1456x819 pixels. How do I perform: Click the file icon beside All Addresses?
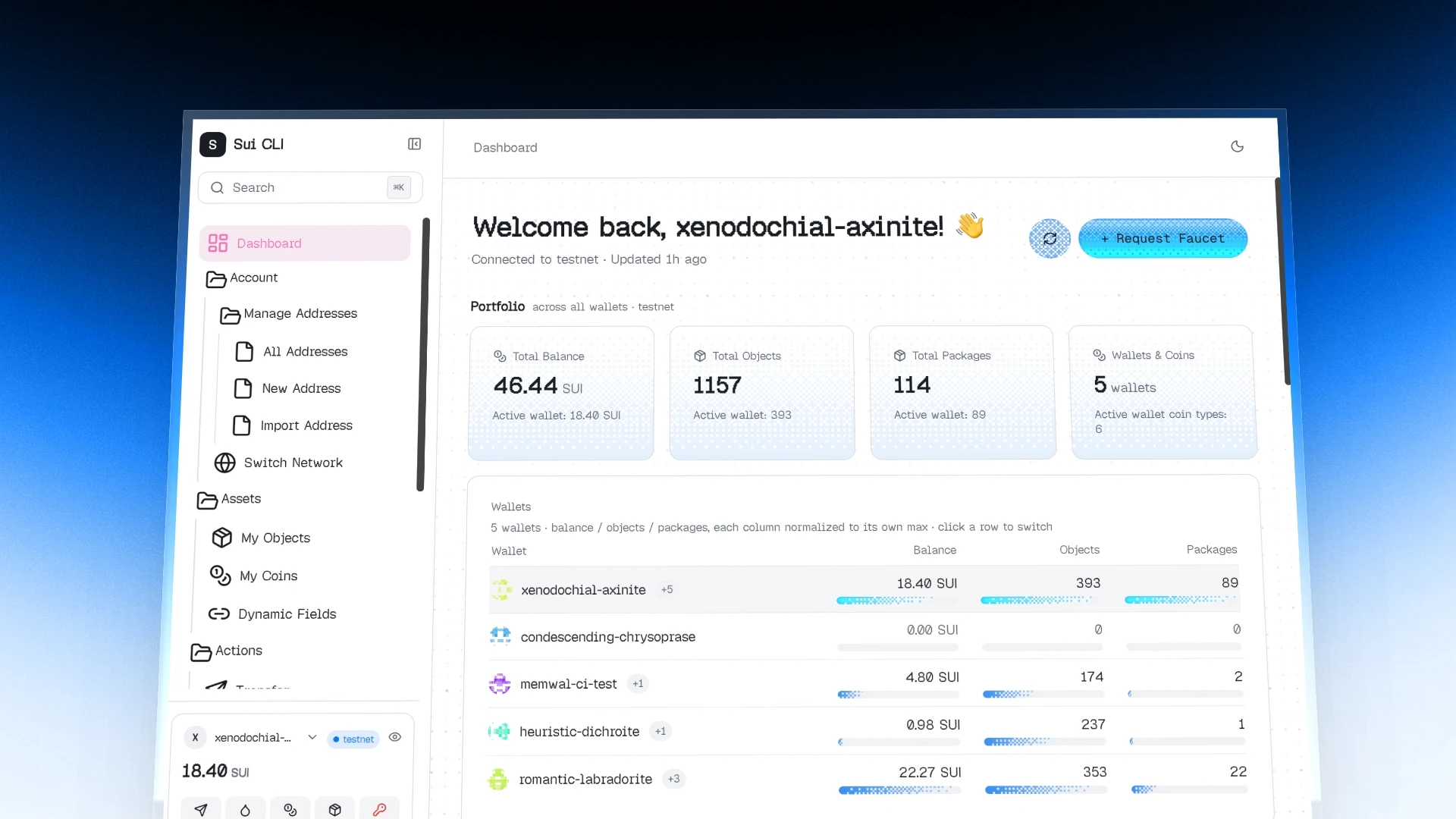click(244, 352)
